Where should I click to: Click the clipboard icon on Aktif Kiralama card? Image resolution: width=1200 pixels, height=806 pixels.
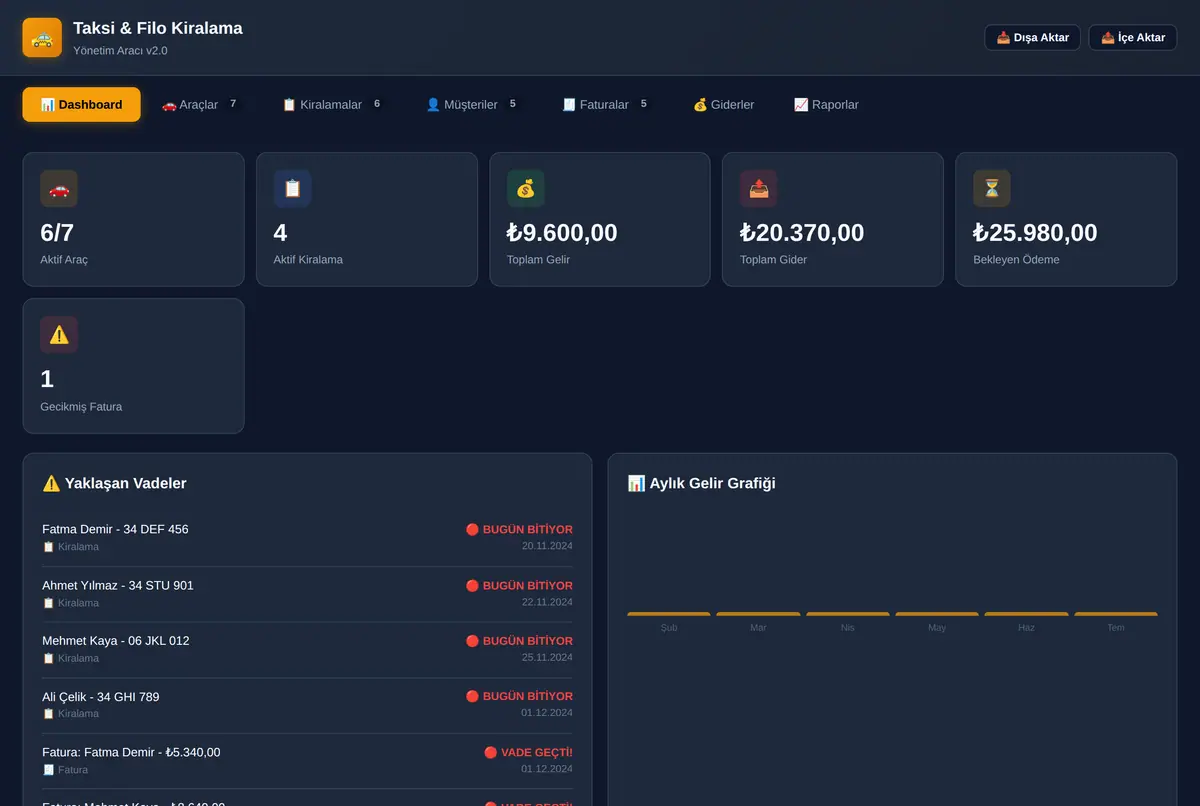point(293,188)
